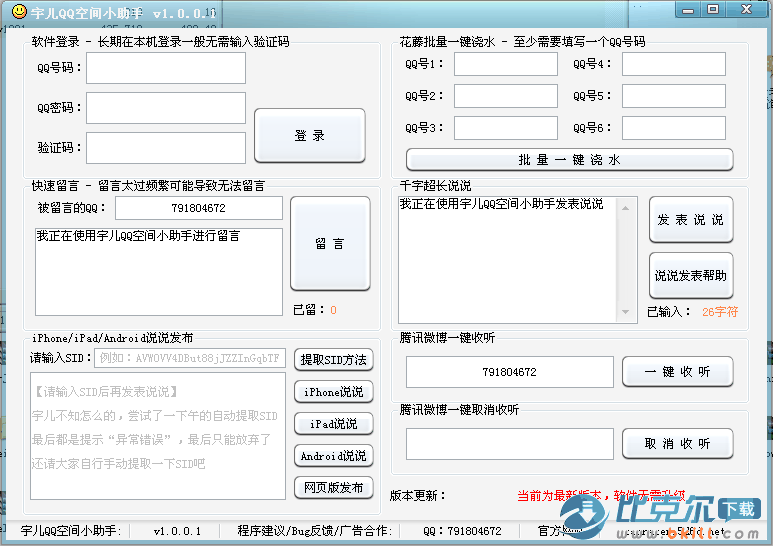This screenshot has height=546, width=773.
Task: Click inside the 留言 message text area
Action: [159, 272]
